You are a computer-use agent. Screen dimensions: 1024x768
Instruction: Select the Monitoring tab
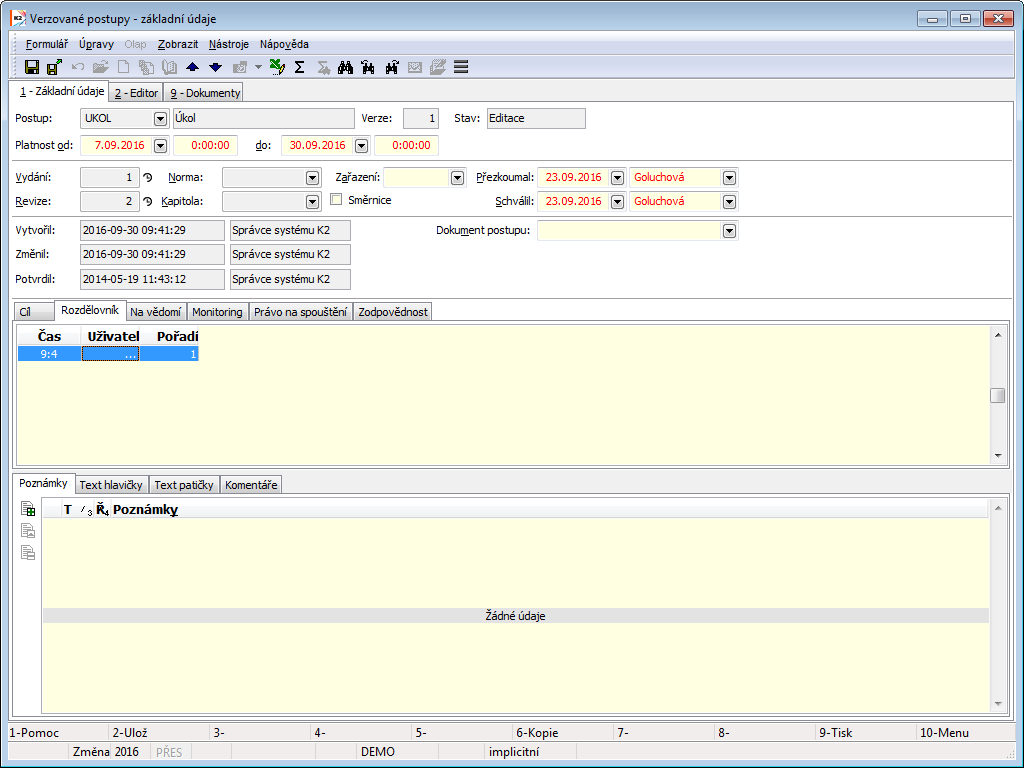pyautogui.click(x=217, y=312)
